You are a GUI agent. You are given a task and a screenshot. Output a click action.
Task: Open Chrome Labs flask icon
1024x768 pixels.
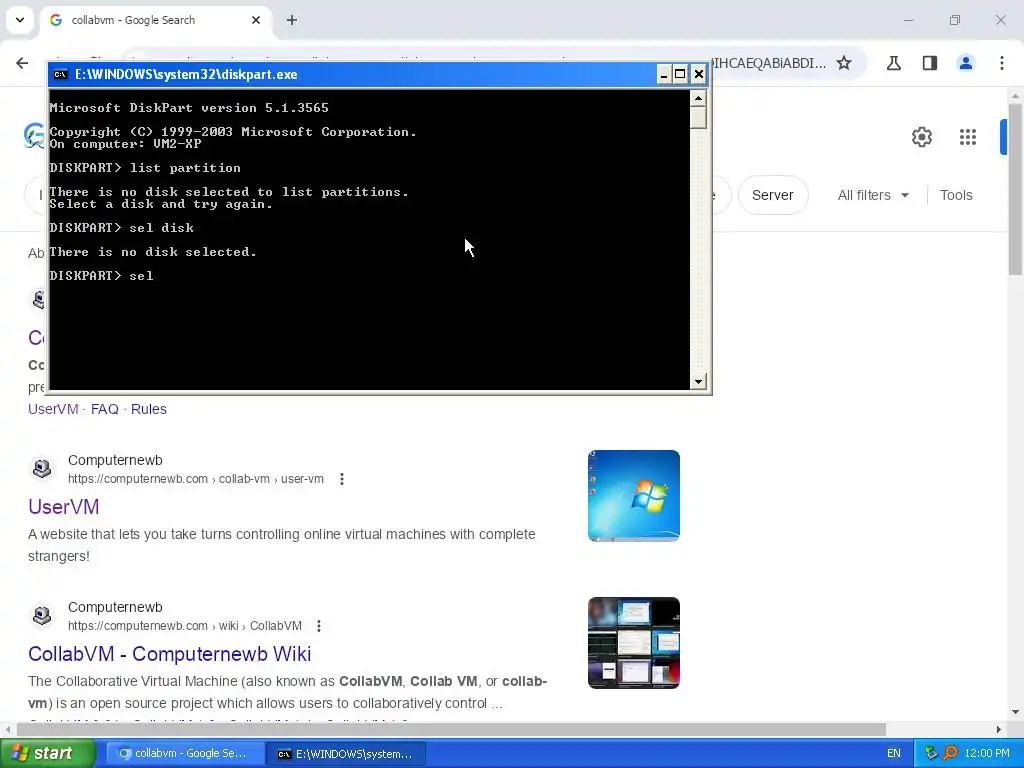pyautogui.click(x=893, y=63)
